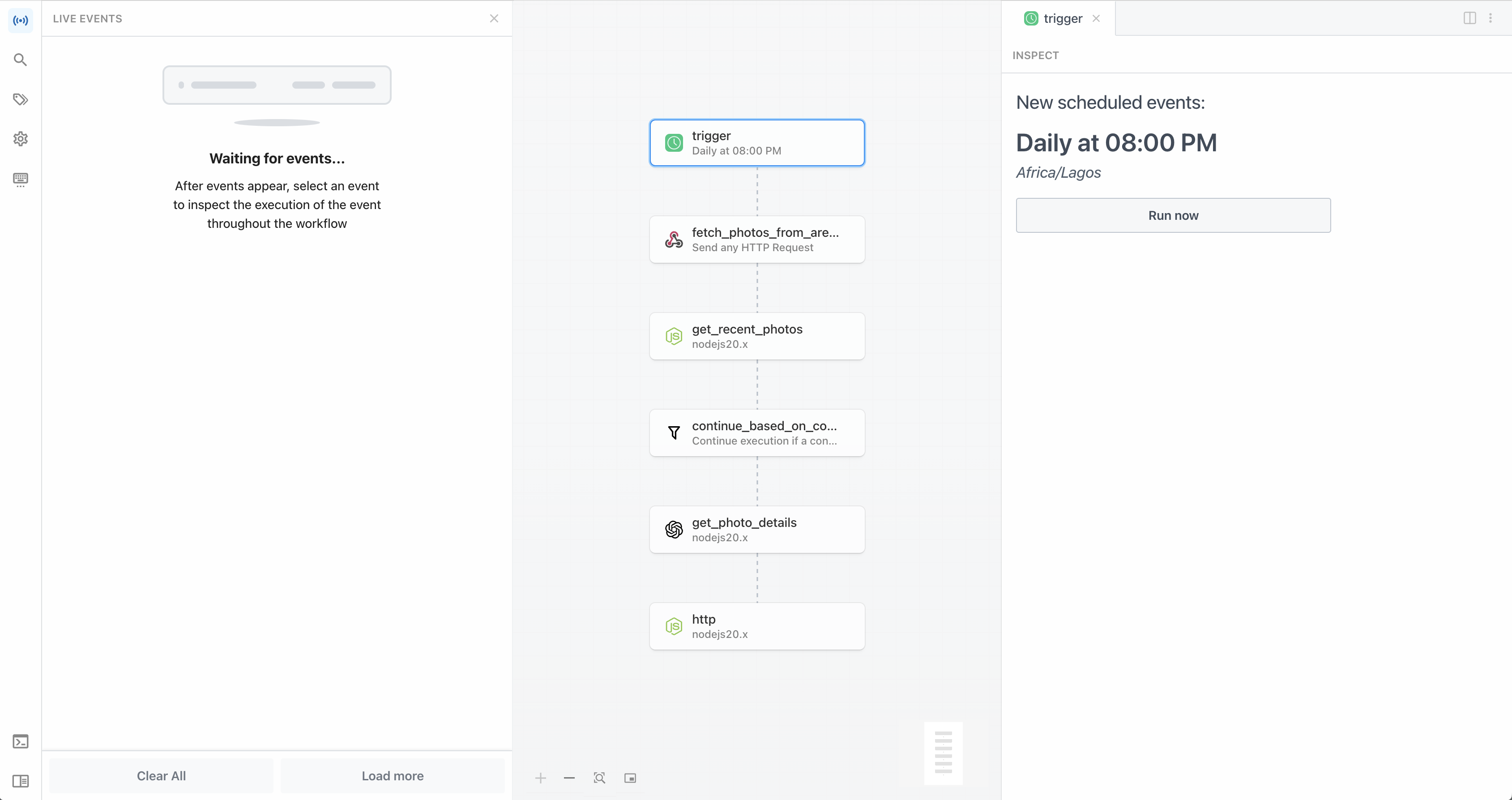This screenshot has height=800, width=1512.
Task: Open the INSPECT section heading
Action: click(x=1035, y=55)
